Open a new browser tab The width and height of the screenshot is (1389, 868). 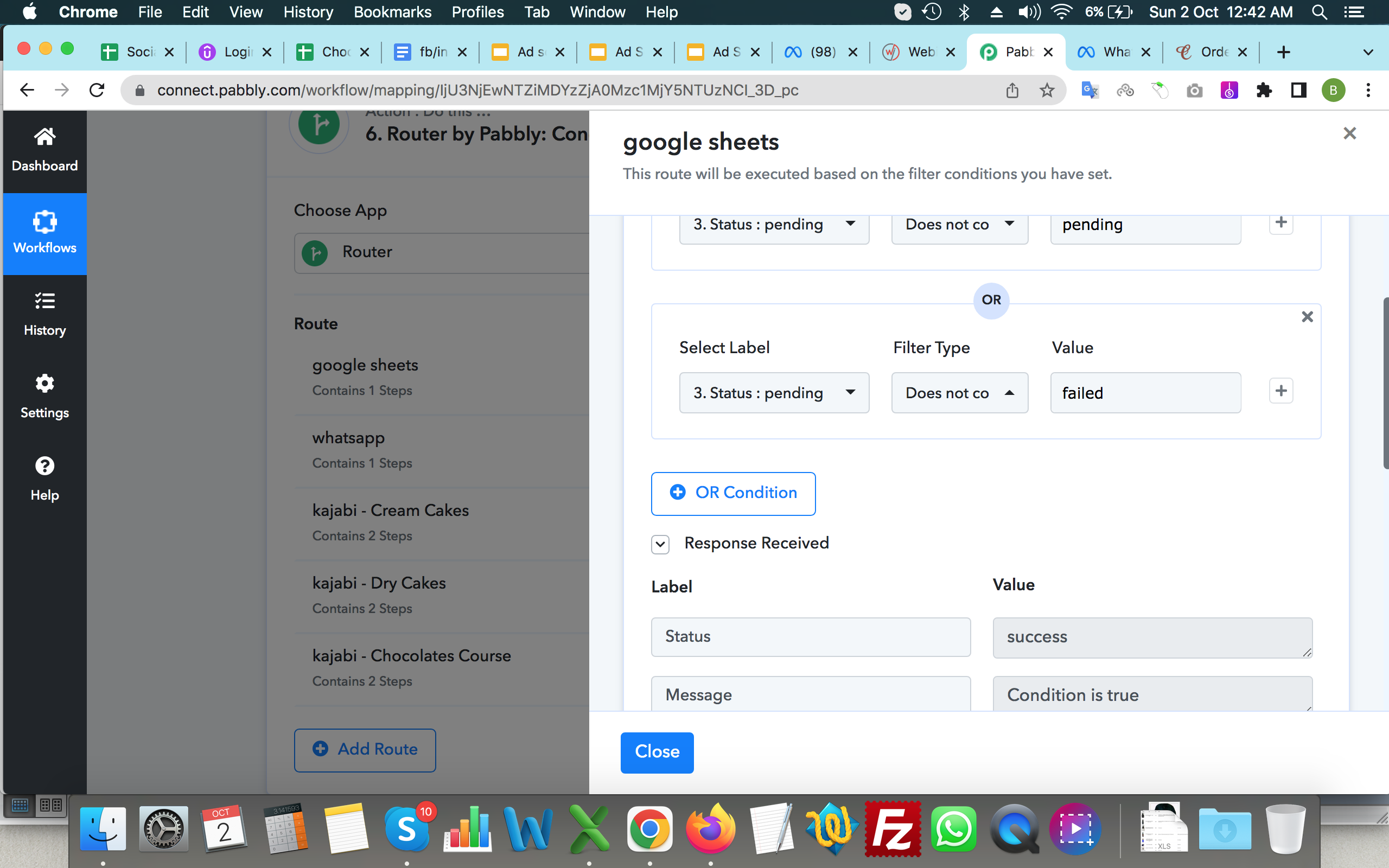point(1283,52)
